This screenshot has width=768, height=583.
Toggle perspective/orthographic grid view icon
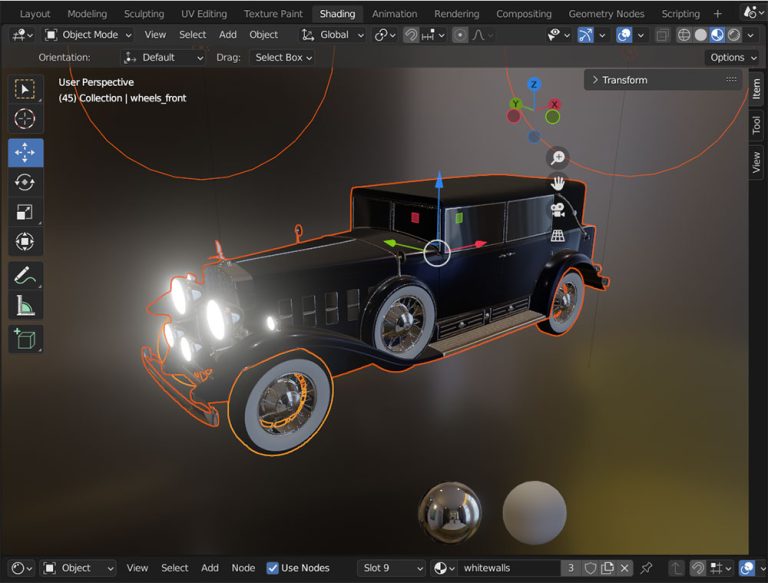click(x=557, y=236)
